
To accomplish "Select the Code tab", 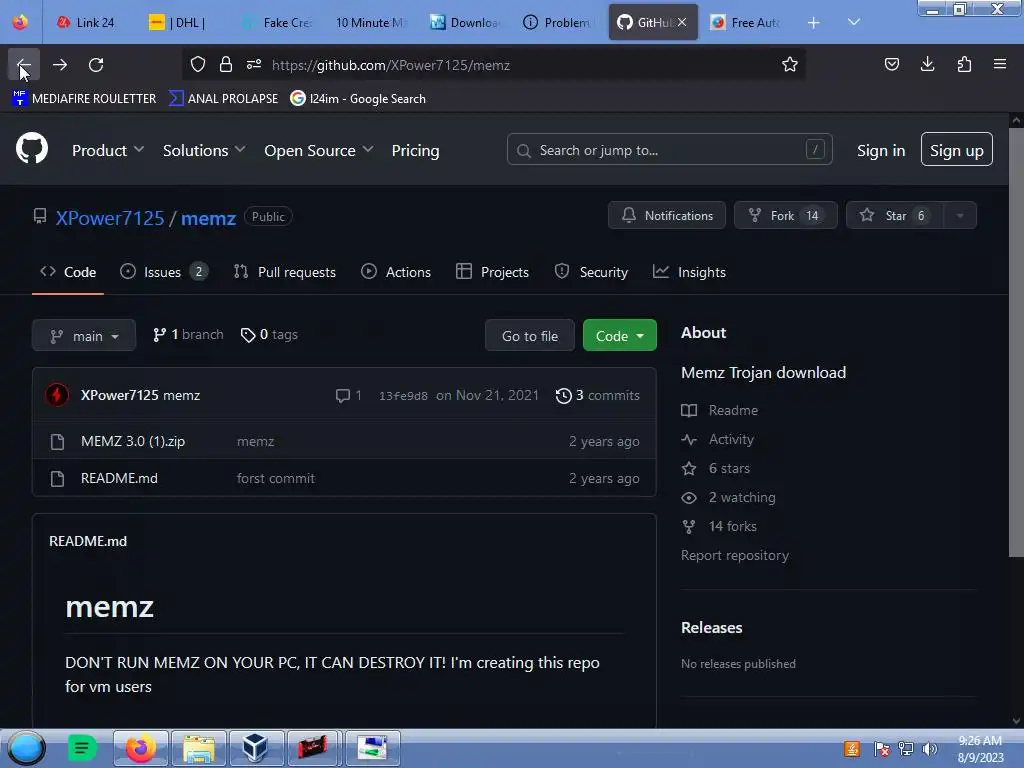I will pos(68,272).
